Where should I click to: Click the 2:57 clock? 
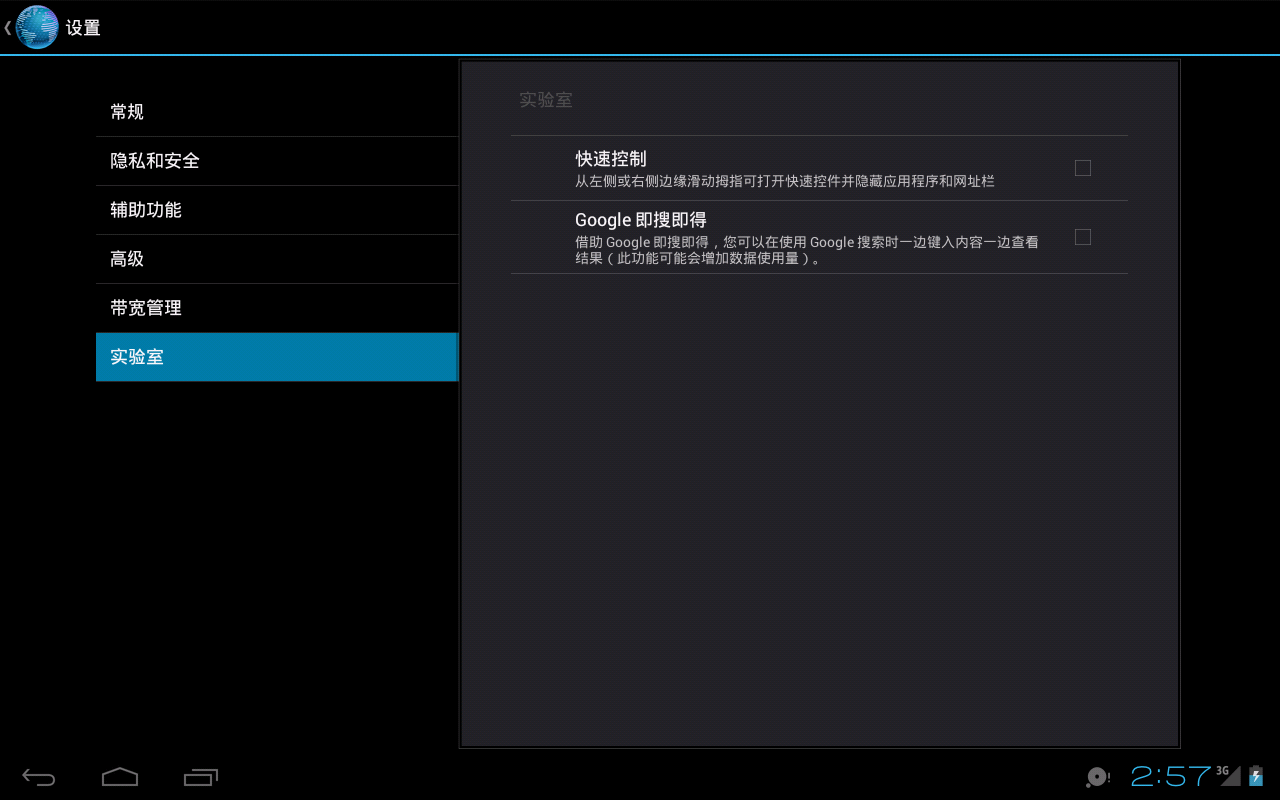click(x=1171, y=777)
